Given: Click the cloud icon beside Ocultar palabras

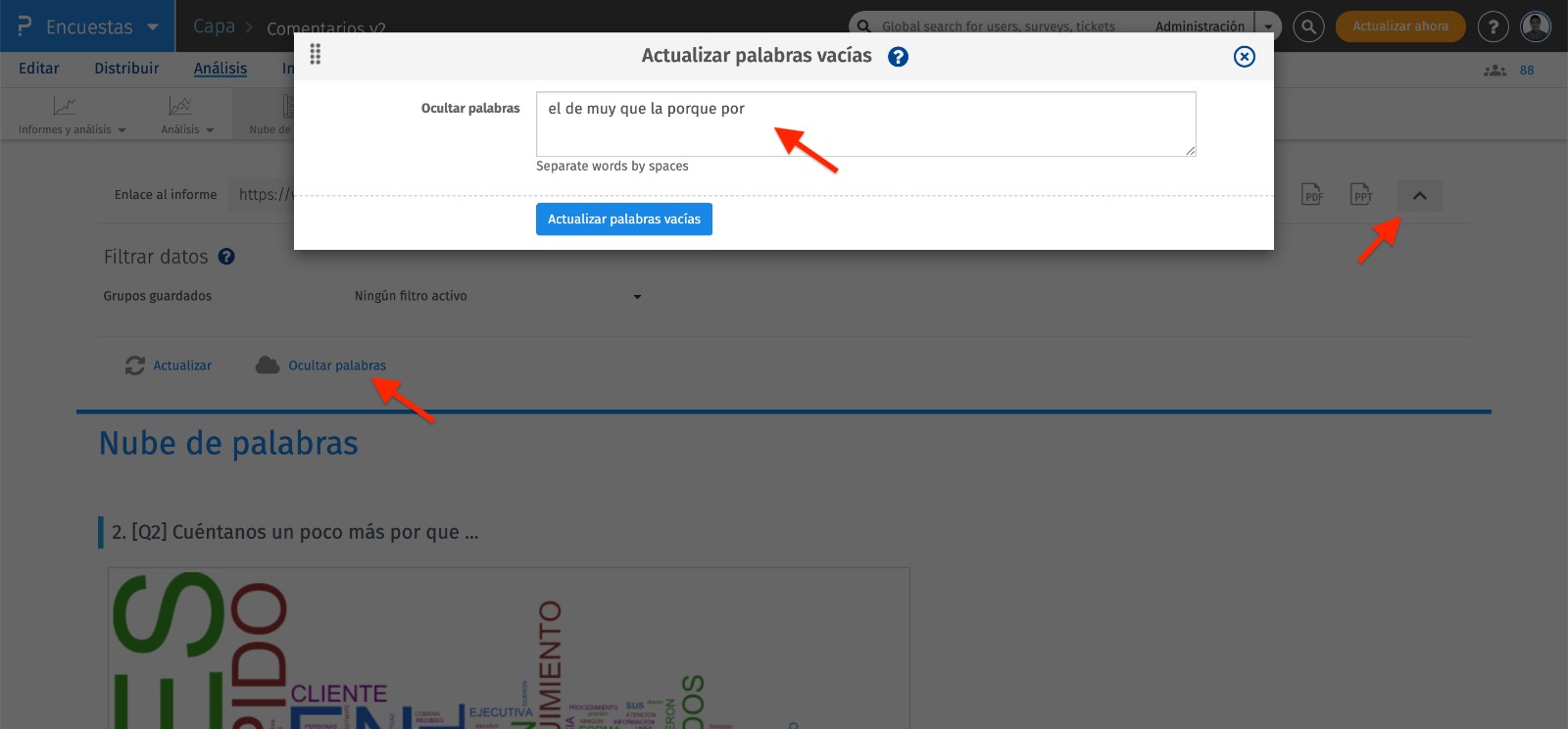Looking at the screenshot, I should coord(268,365).
